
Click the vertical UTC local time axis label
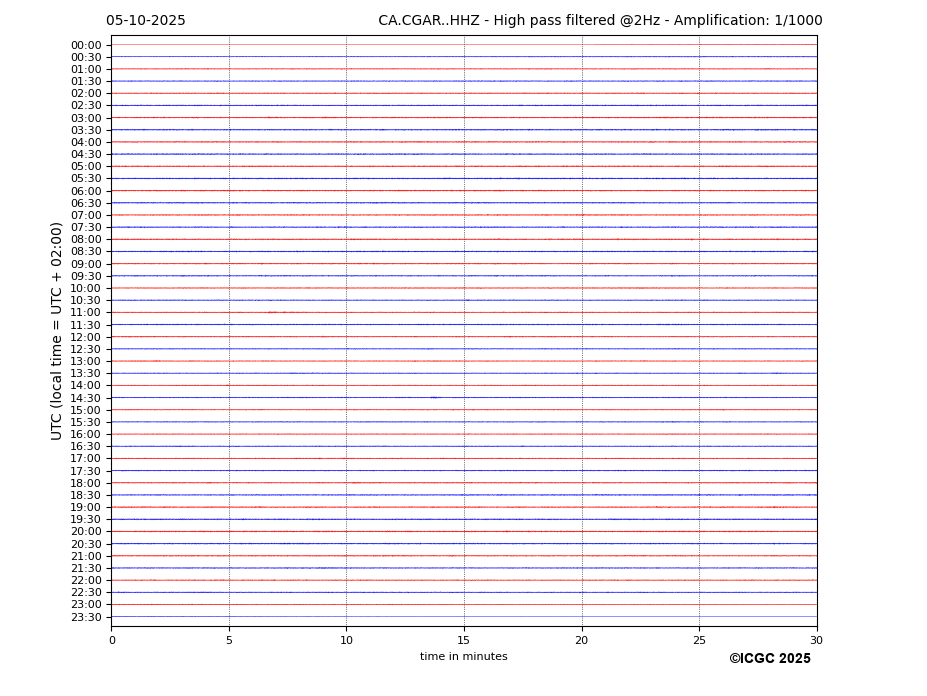(58, 331)
